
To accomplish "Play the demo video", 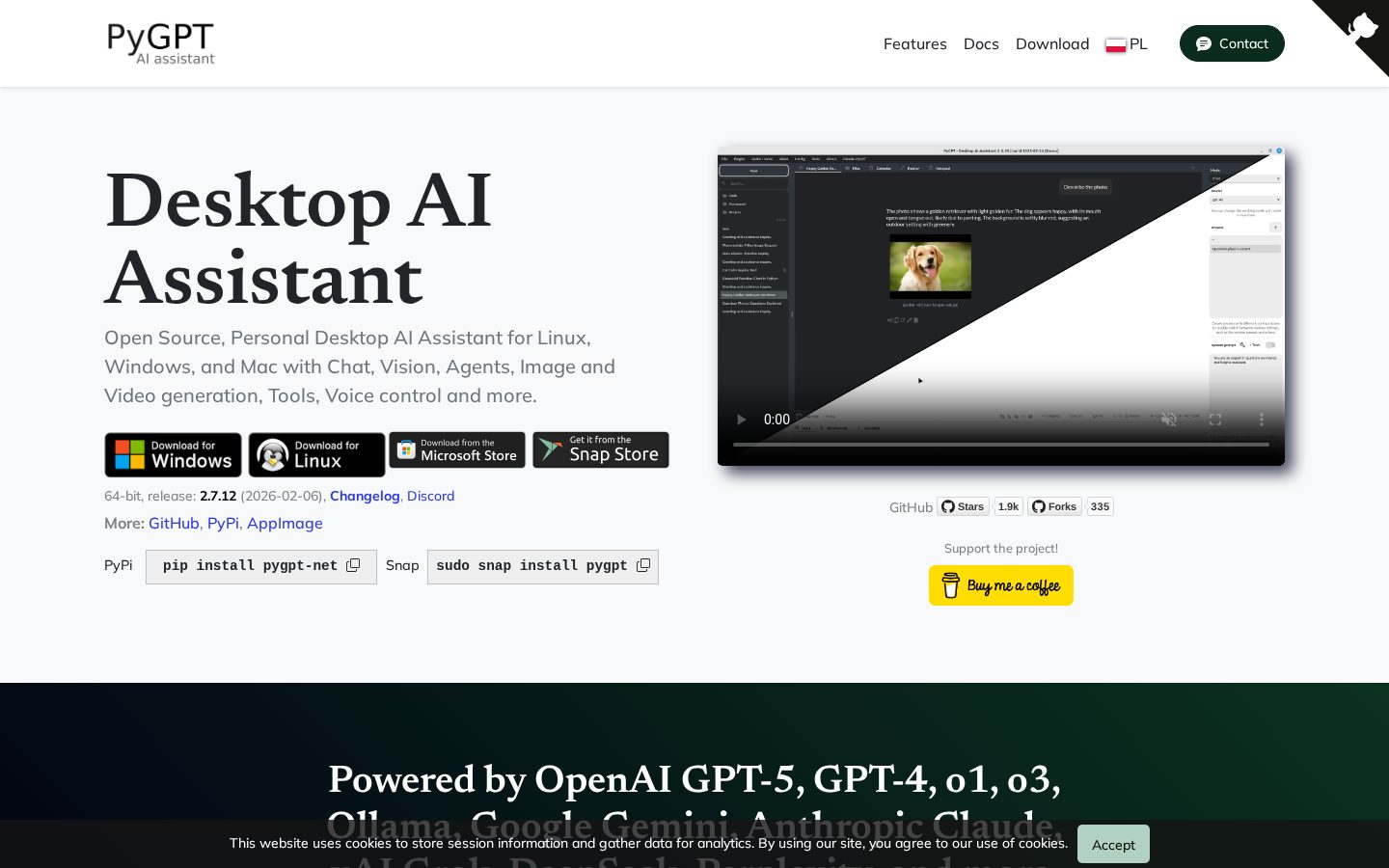I will click(x=741, y=420).
